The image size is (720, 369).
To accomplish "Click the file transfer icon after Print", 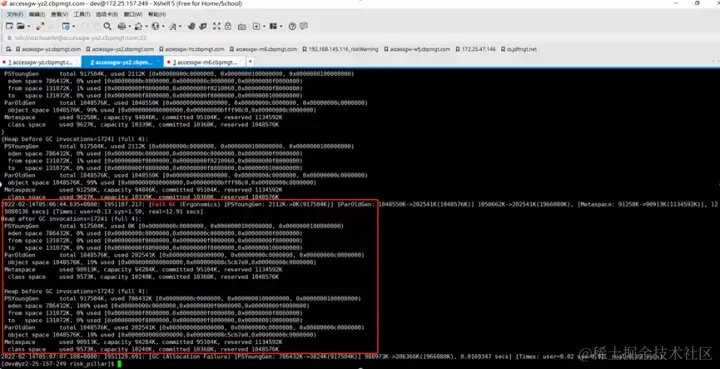I will pos(138,26).
